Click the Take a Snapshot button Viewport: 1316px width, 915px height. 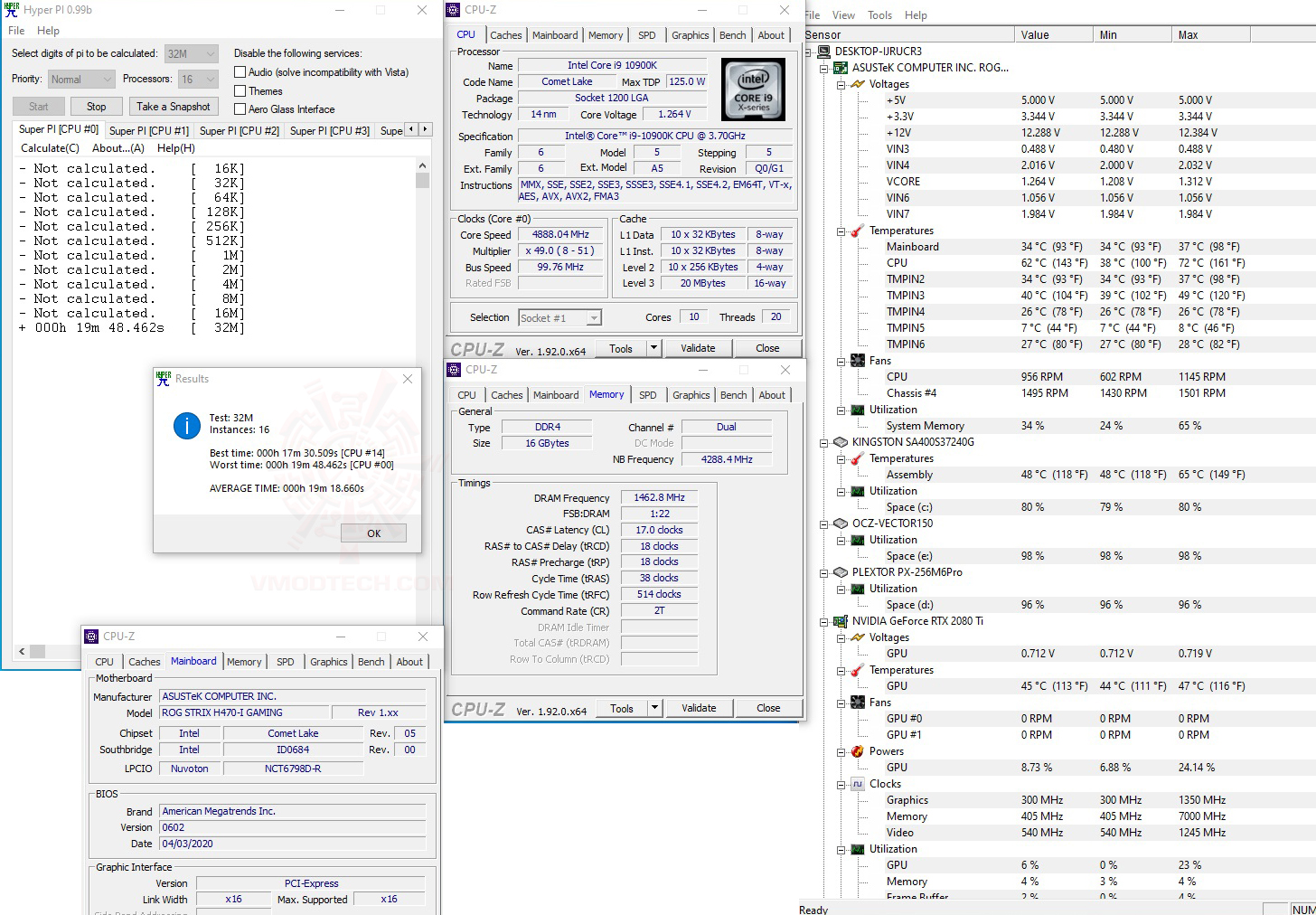click(174, 106)
